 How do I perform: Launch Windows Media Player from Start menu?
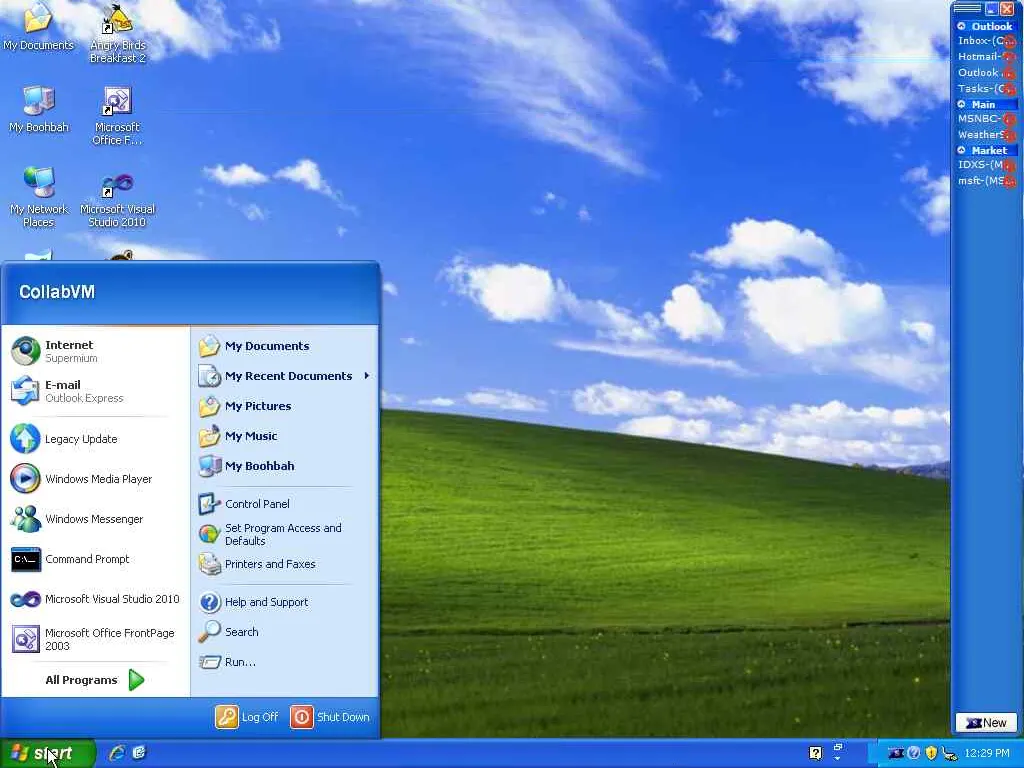pyautogui.click(x=95, y=479)
